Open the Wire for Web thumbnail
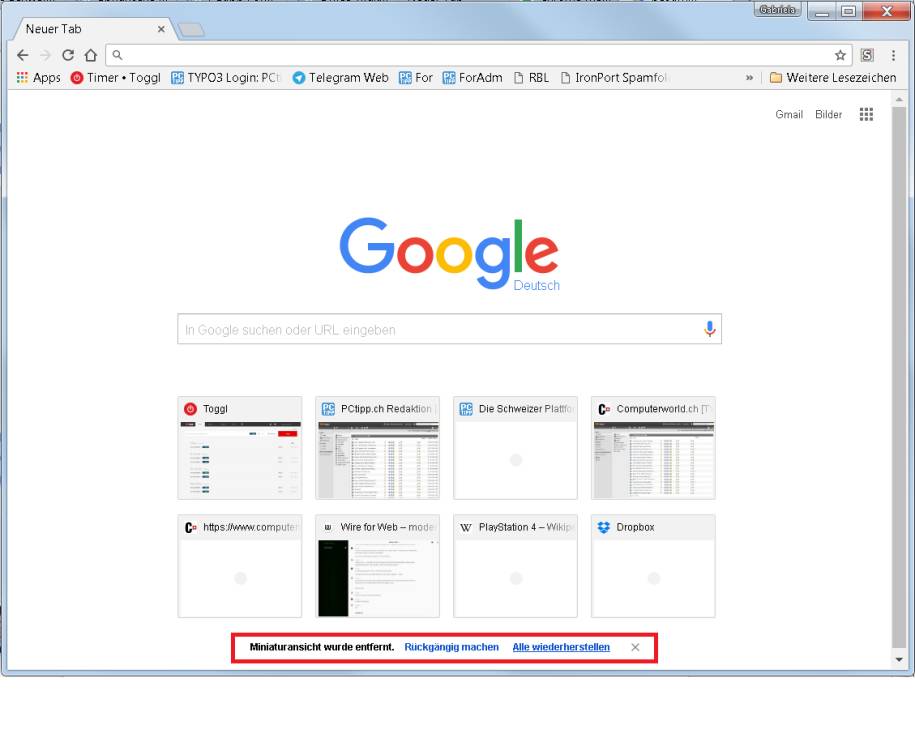This screenshot has height=742, width=915. 378,566
